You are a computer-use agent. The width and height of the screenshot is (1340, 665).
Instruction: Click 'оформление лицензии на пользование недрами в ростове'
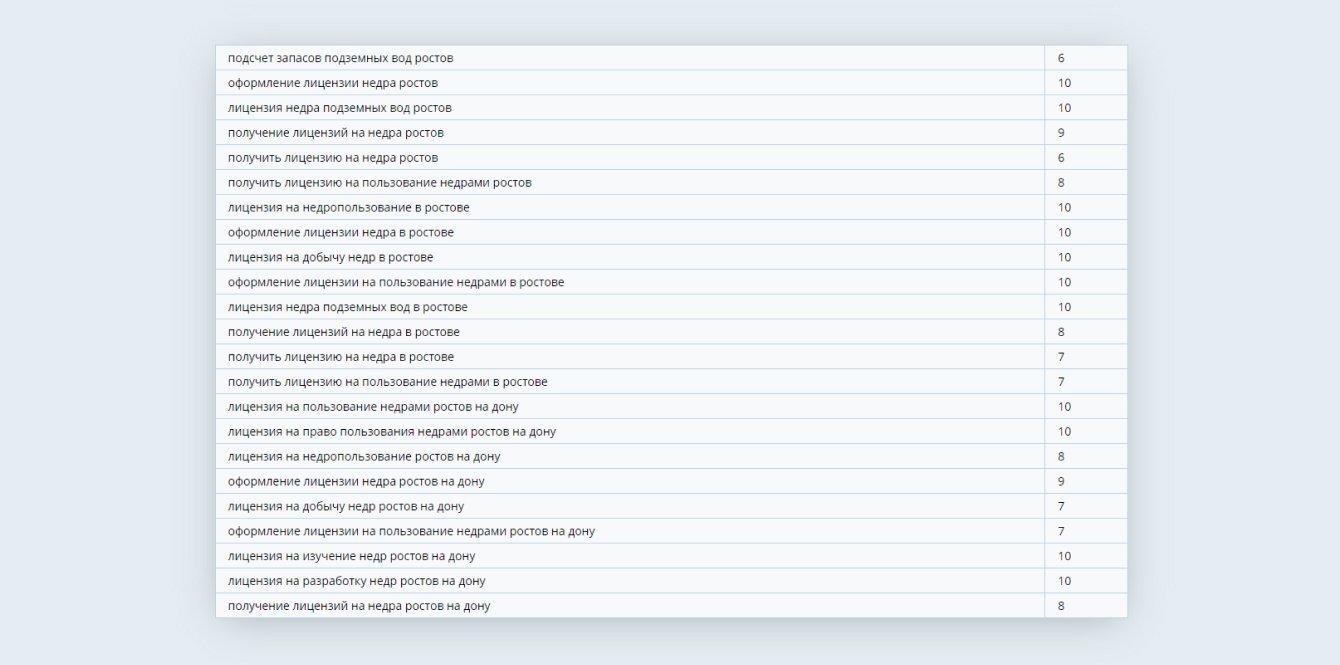point(396,283)
